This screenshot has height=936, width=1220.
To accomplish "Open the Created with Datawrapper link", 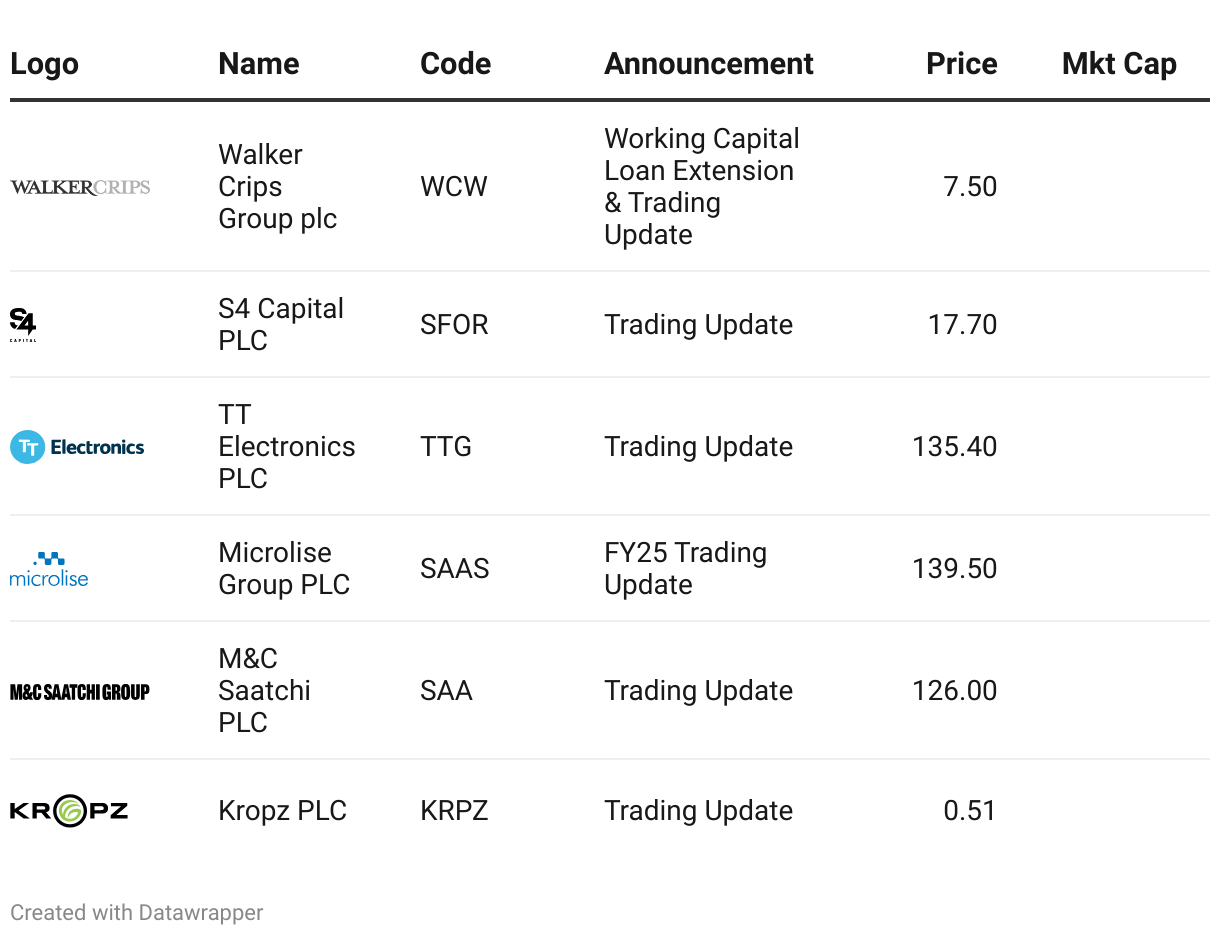I will click(137, 913).
